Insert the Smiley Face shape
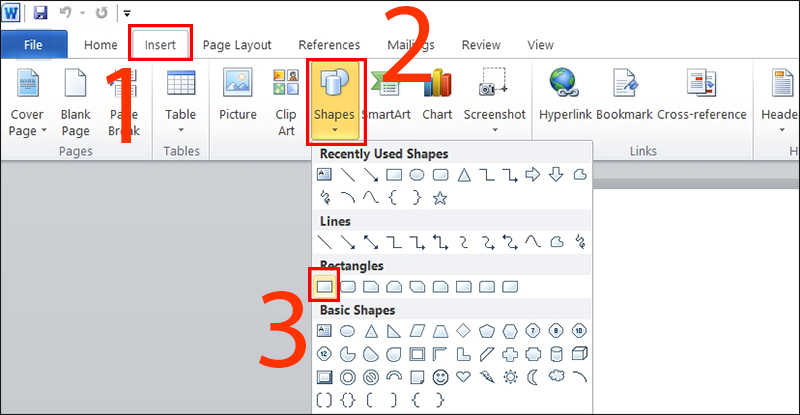The height and width of the screenshot is (415, 800). click(440, 377)
